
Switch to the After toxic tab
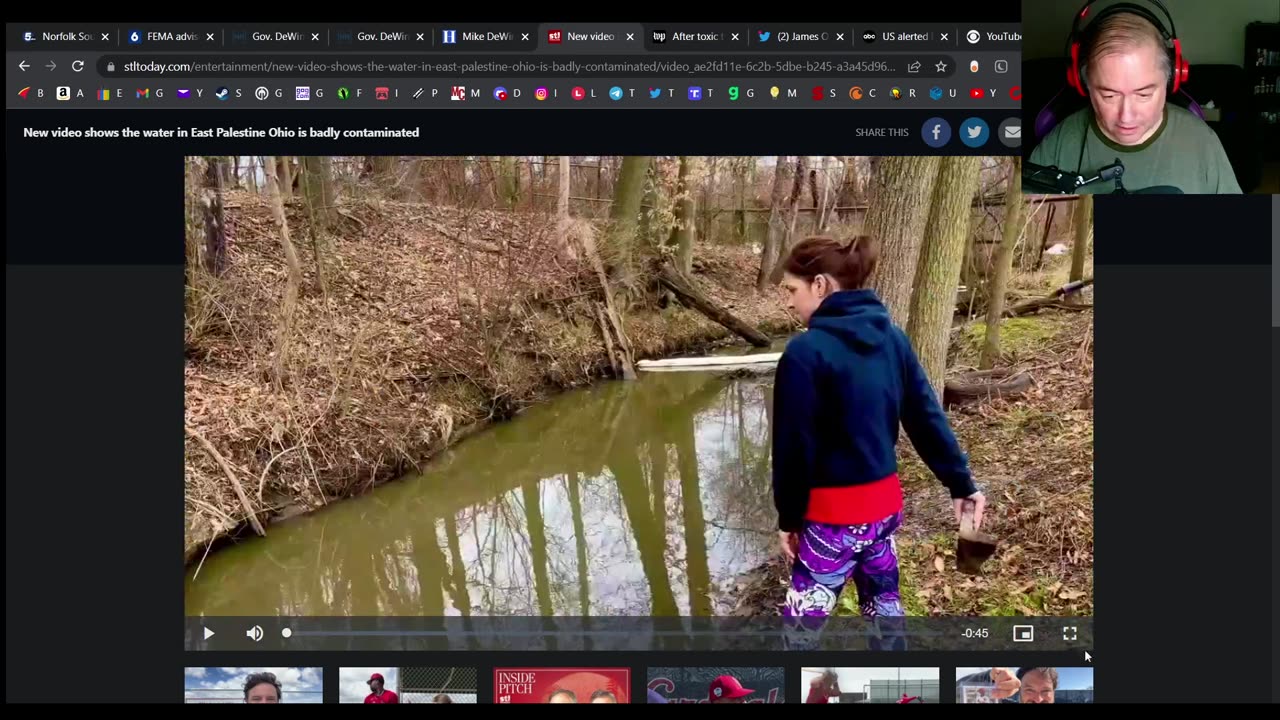click(x=695, y=37)
